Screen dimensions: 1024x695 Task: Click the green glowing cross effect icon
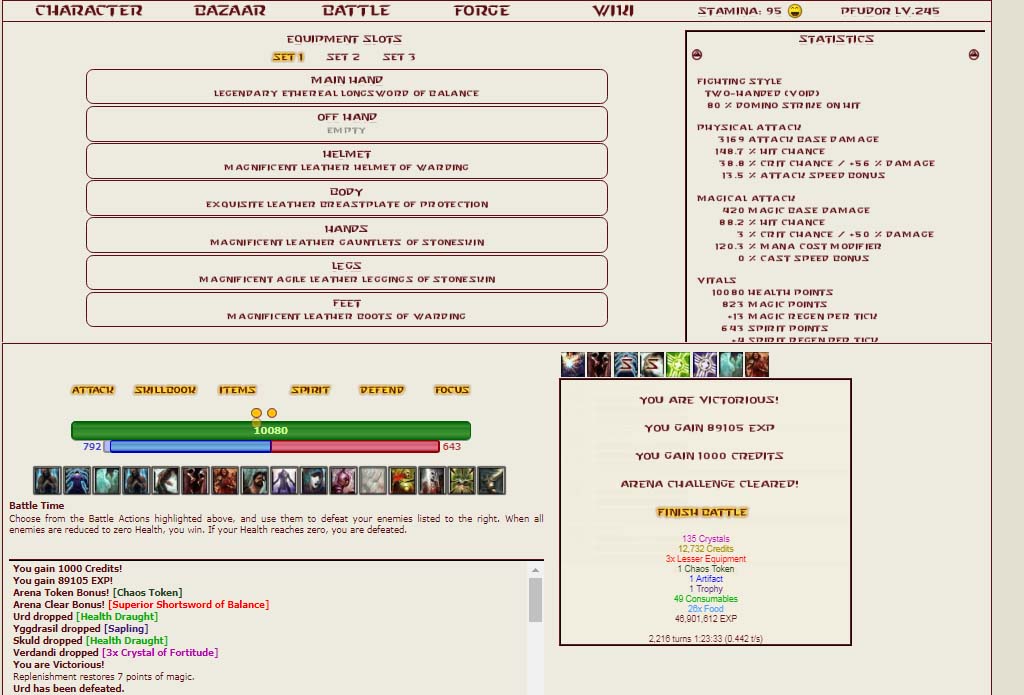click(x=679, y=365)
